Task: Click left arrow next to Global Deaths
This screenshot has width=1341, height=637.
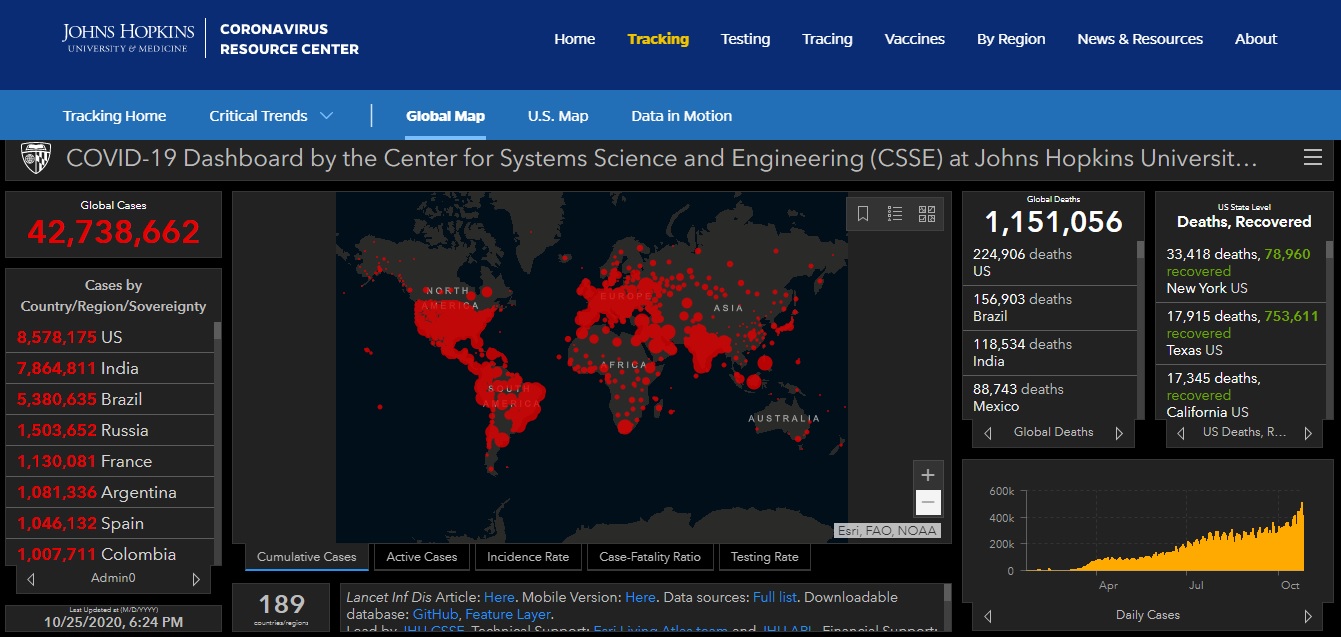Action: point(988,433)
